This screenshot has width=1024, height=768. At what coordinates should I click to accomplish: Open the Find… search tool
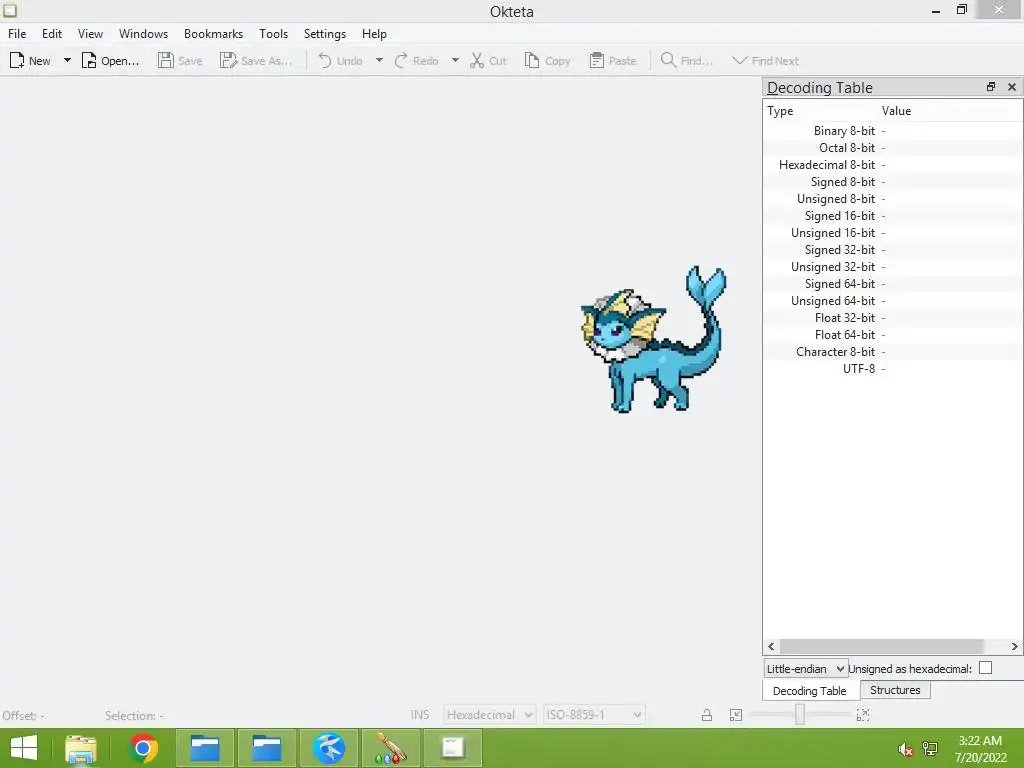coord(686,61)
